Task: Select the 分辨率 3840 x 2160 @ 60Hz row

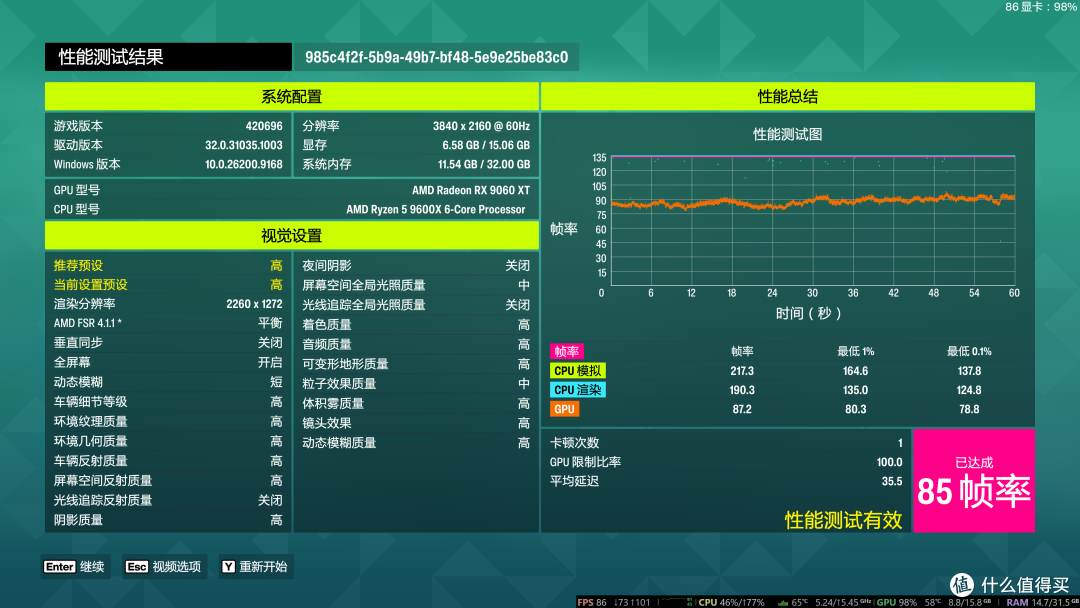Action: coord(416,126)
